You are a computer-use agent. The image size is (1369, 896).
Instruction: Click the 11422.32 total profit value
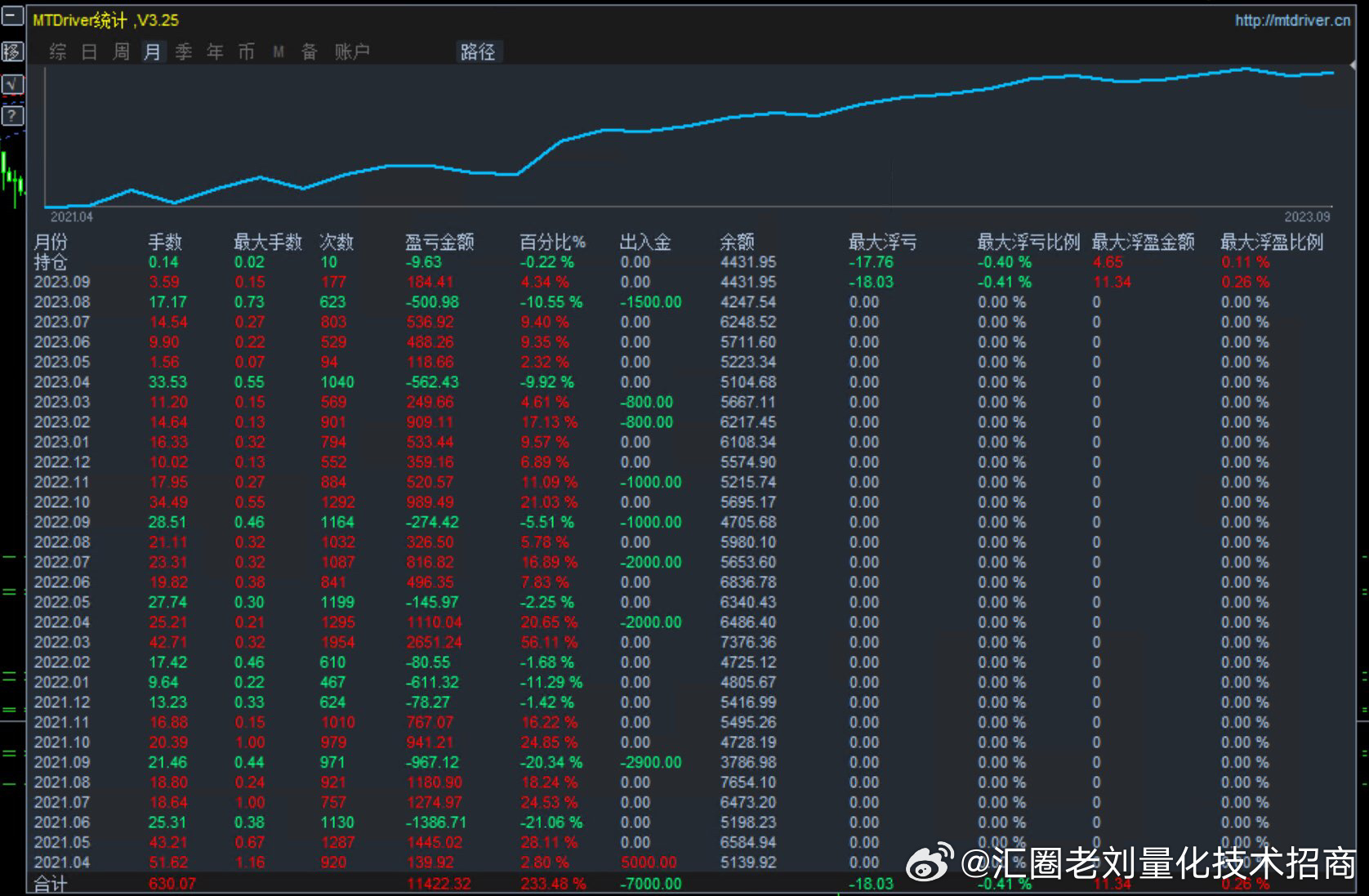(x=439, y=884)
